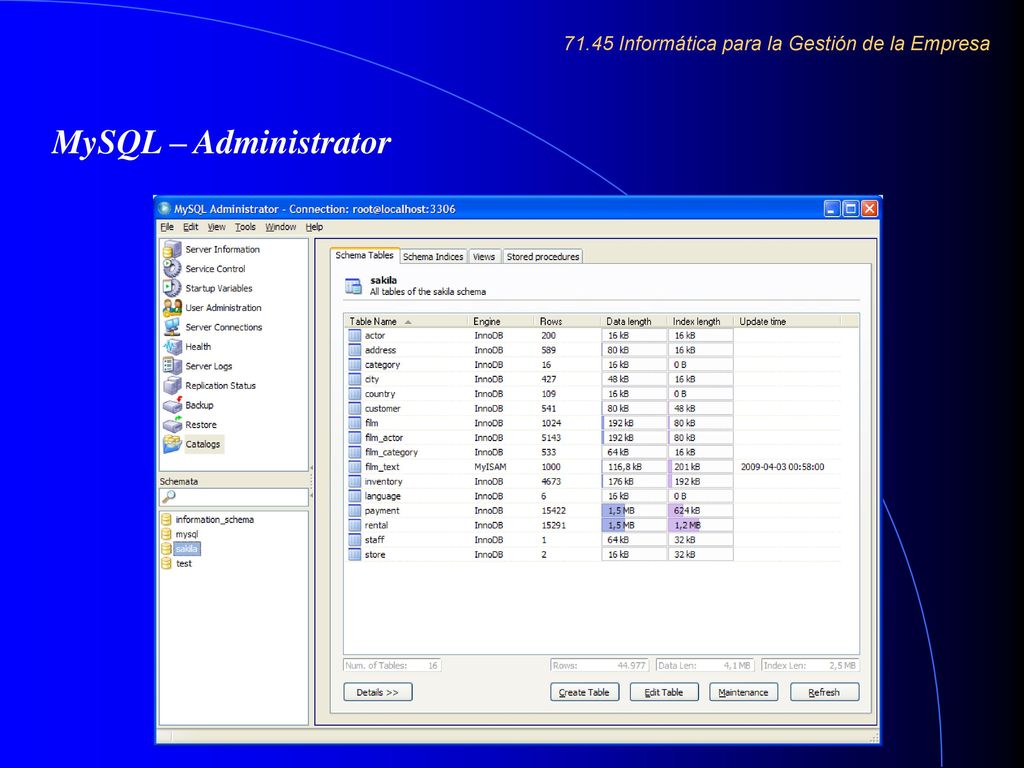Open the Health pulse icon
This screenshot has width=1024, height=768.
pyautogui.click(x=172, y=347)
